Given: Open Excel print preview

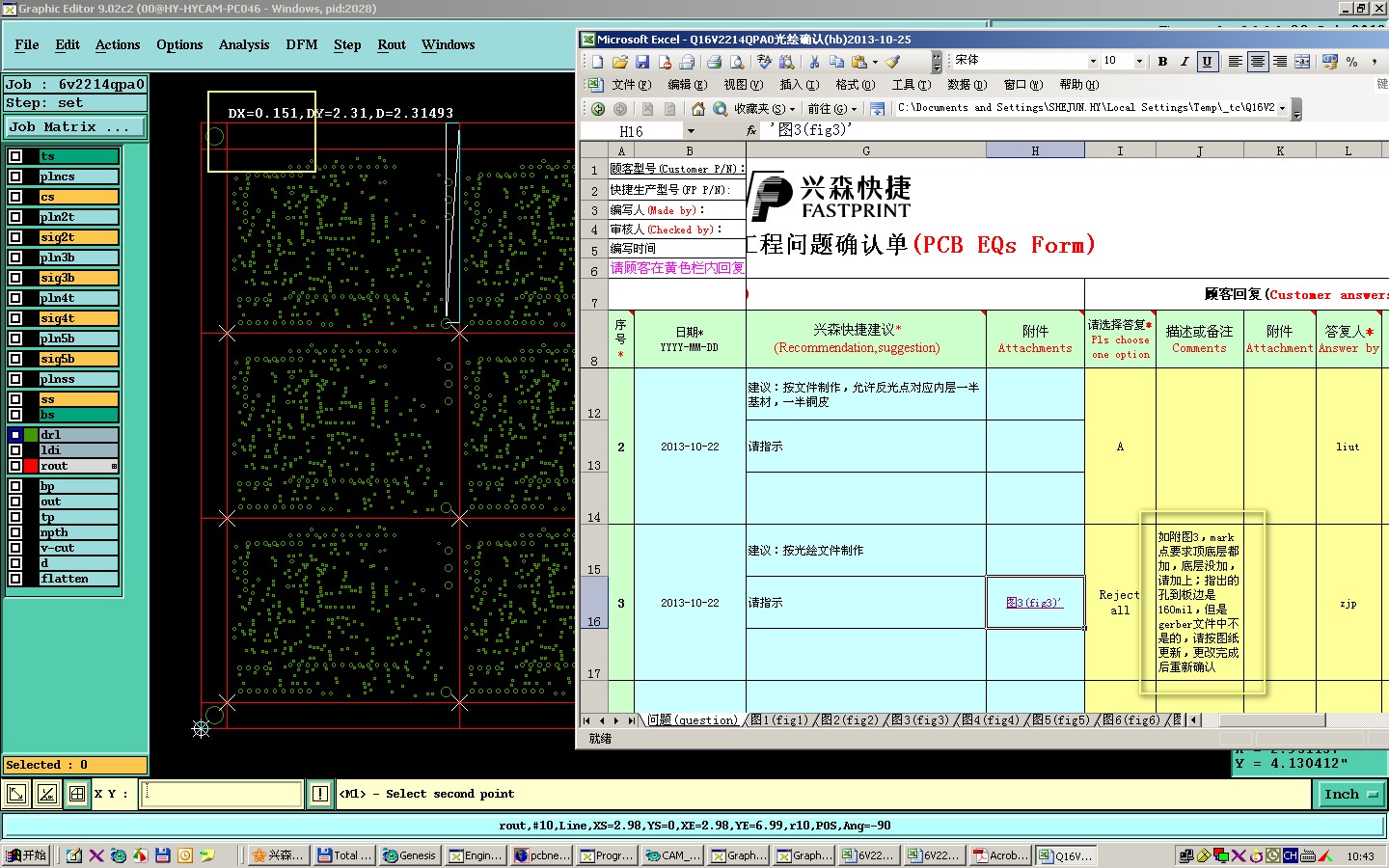Looking at the screenshot, I should (x=736, y=62).
